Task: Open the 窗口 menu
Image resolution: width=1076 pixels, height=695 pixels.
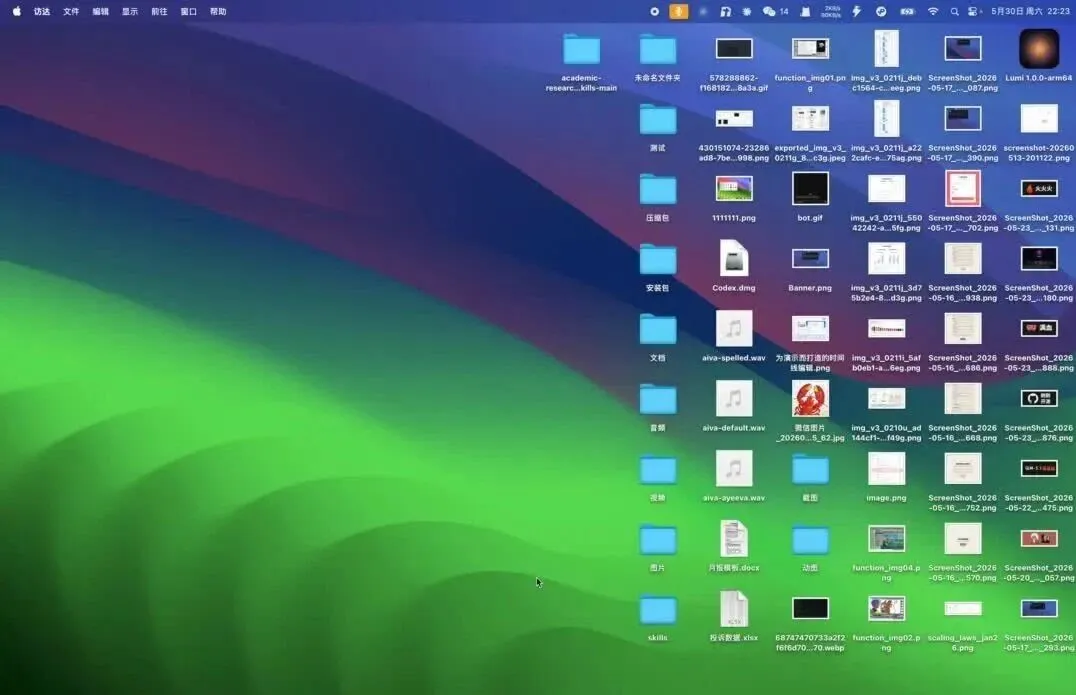Action: pyautogui.click(x=189, y=12)
